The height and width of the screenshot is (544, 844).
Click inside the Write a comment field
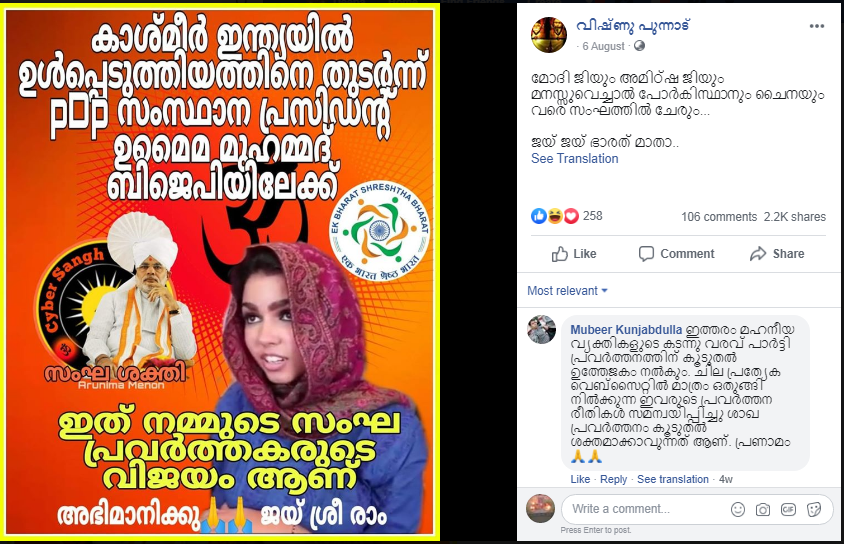(644, 509)
